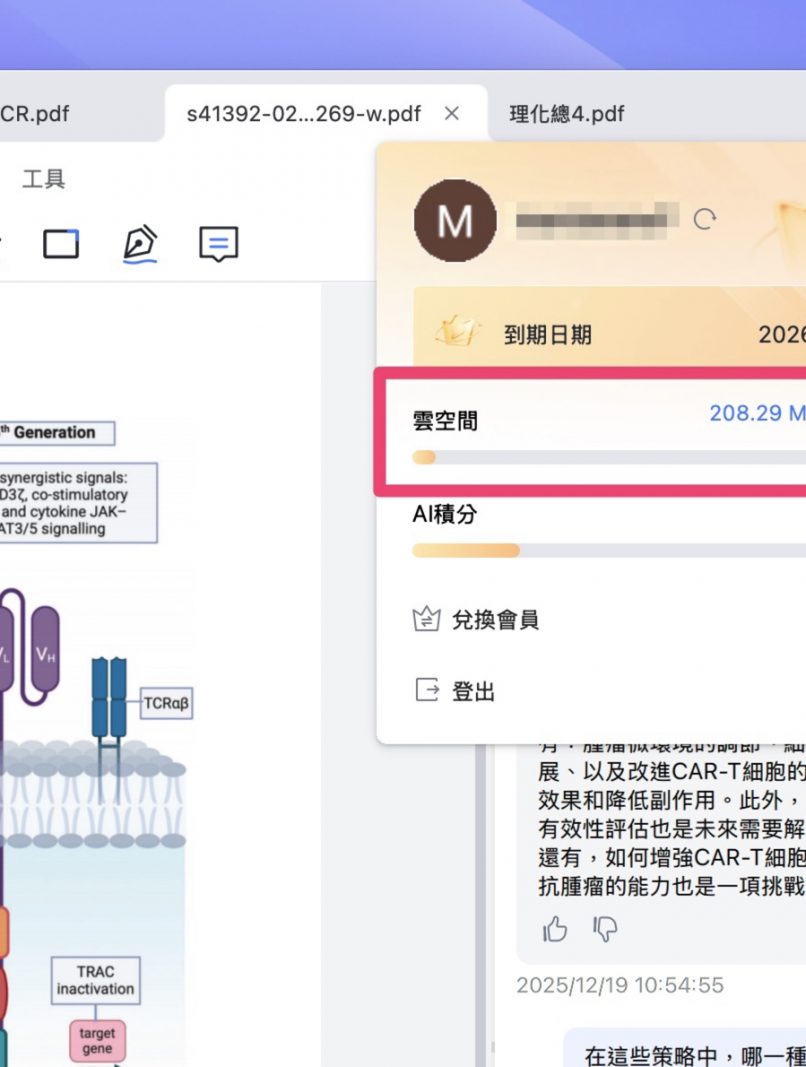Click the TRAC inactivation label in the figure
Viewport: 806px width, 1067px height.
96,980
